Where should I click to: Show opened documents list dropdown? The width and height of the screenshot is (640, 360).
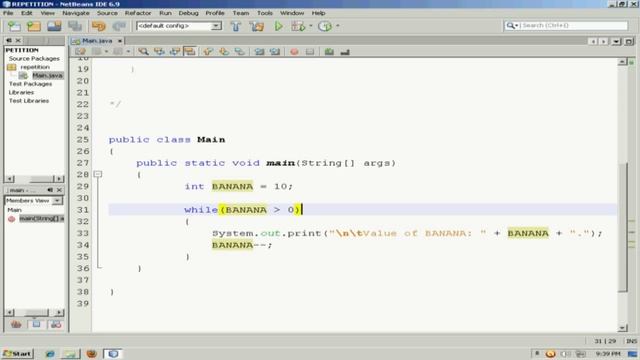(x=616, y=41)
